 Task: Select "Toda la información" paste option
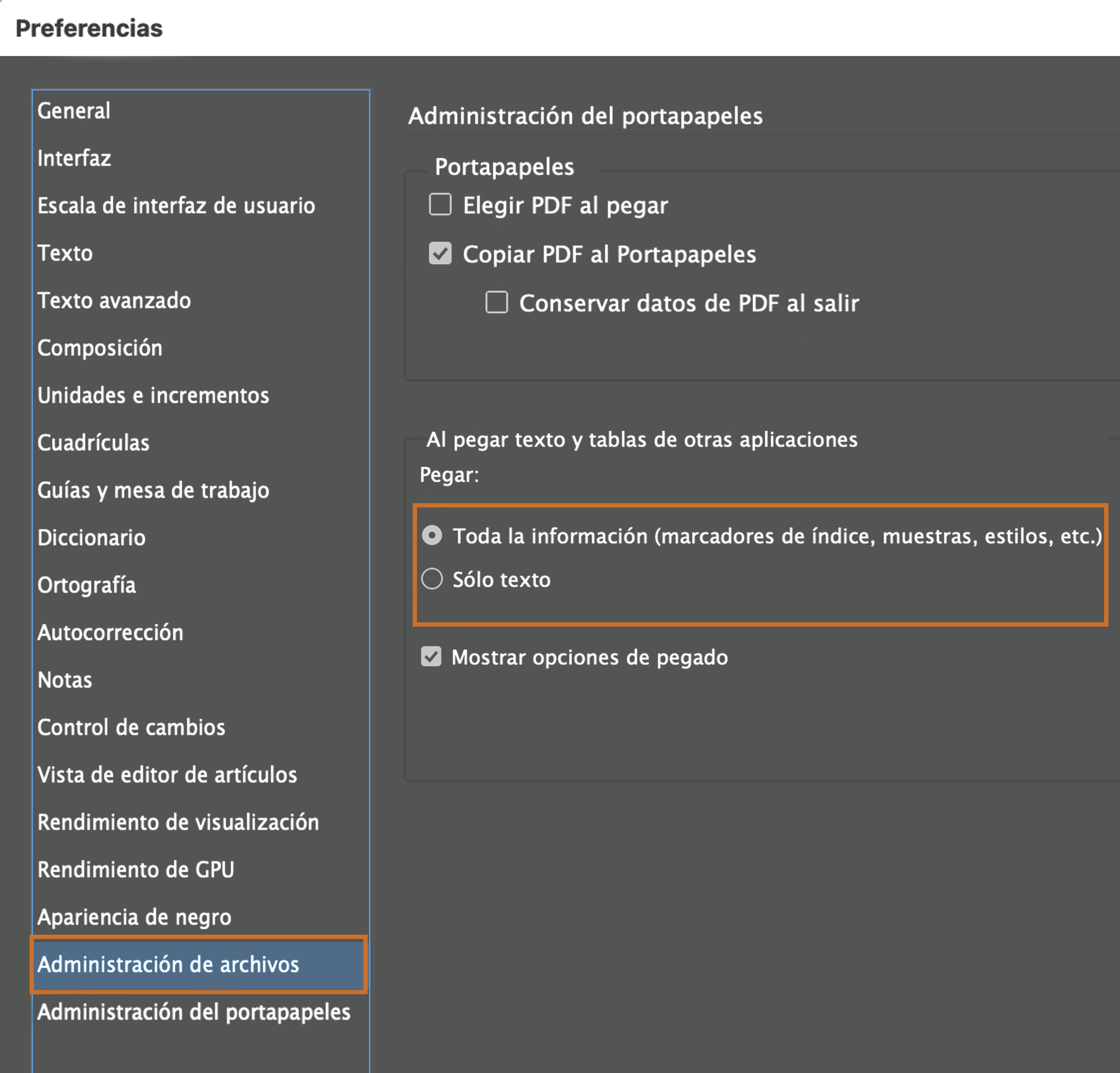click(x=432, y=536)
